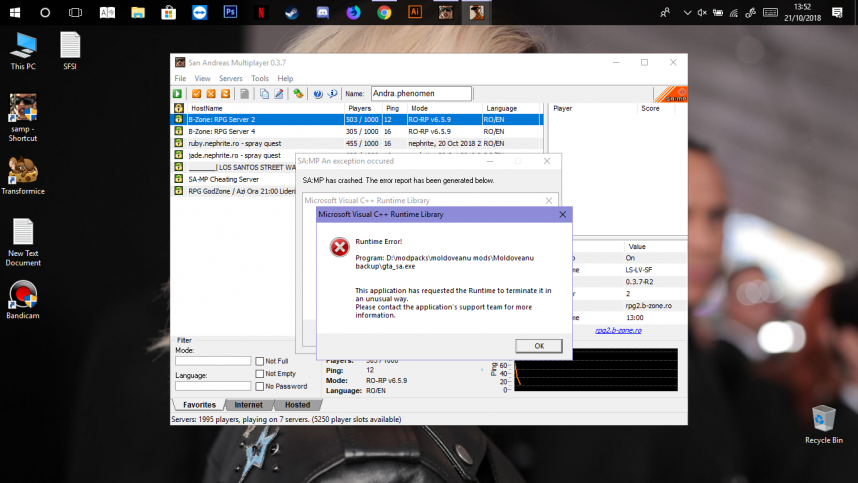Tick the No Password filter checkbox

tap(259, 386)
